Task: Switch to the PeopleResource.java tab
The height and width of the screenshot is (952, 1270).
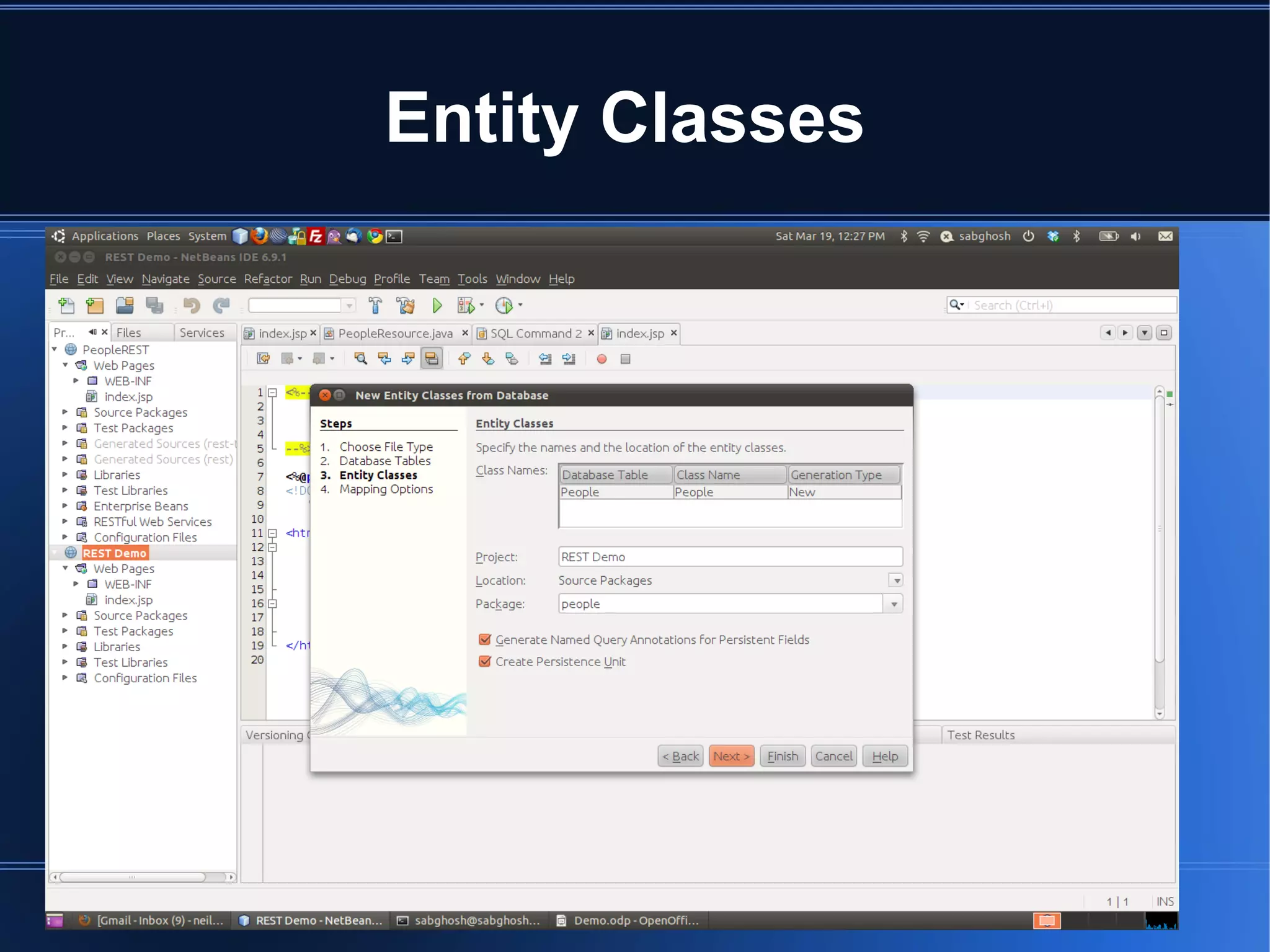Action: click(x=395, y=333)
